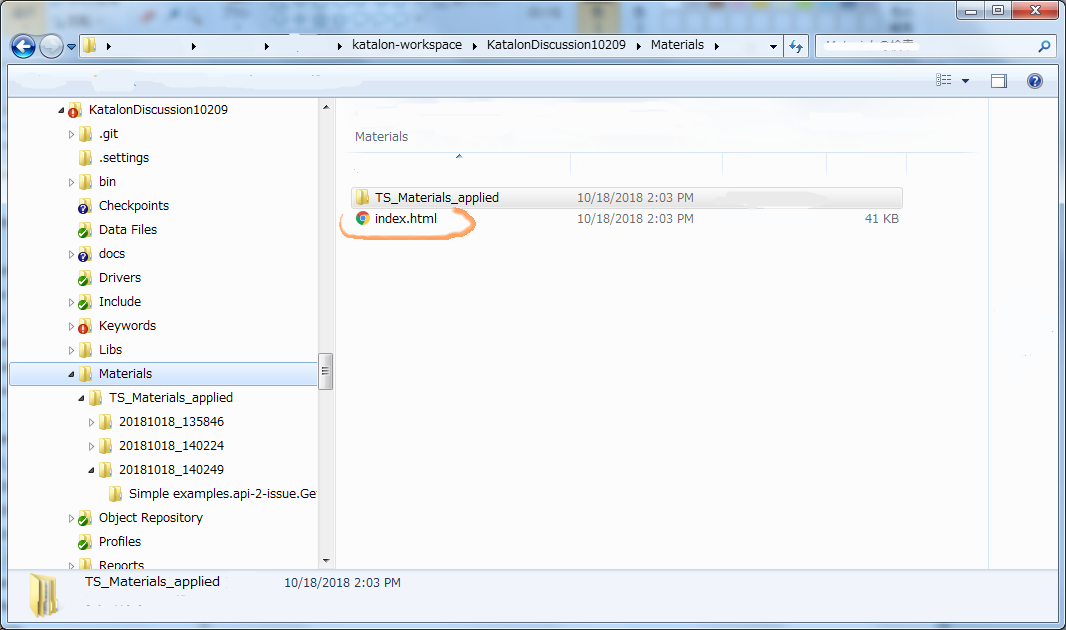Click the Forward navigation arrow button
This screenshot has height=630, width=1066.
click(x=51, y=46)
